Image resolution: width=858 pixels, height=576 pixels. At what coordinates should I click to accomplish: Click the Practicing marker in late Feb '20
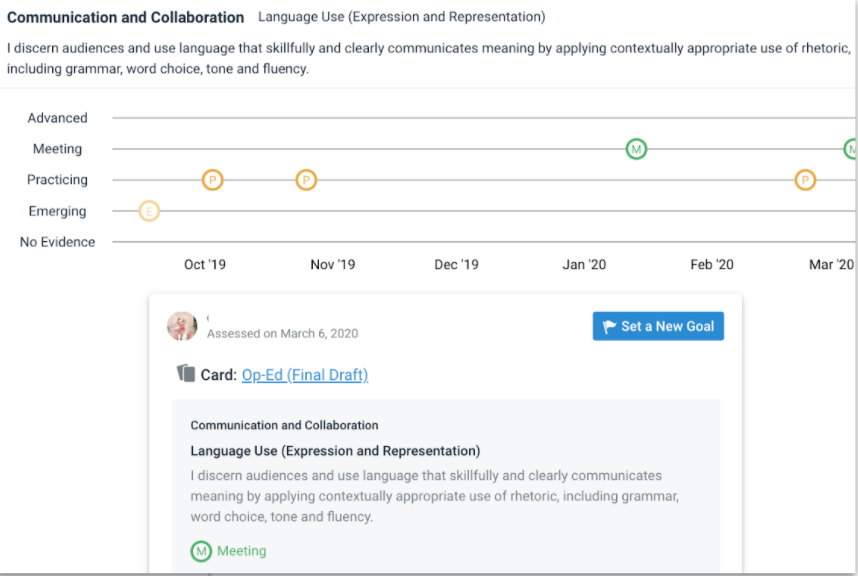click(x=805, y=180)
